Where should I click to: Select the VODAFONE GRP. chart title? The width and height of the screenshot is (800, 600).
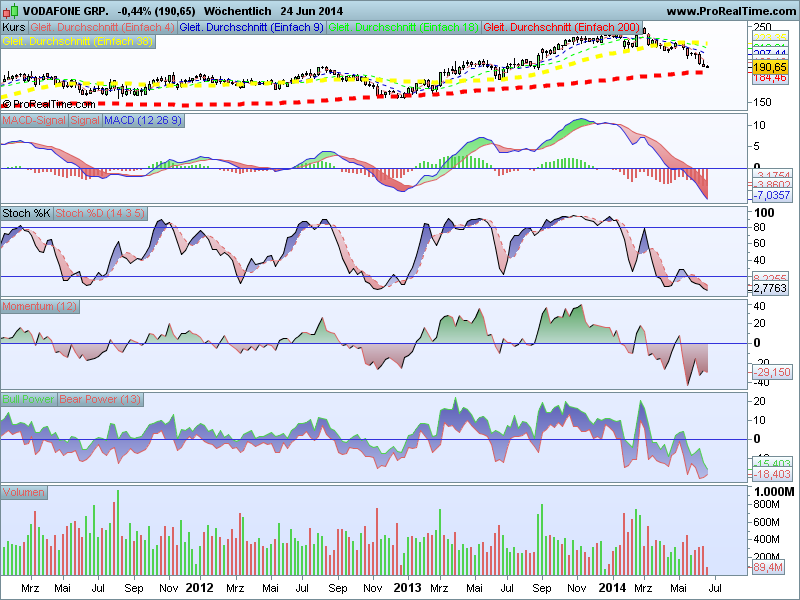65,11
